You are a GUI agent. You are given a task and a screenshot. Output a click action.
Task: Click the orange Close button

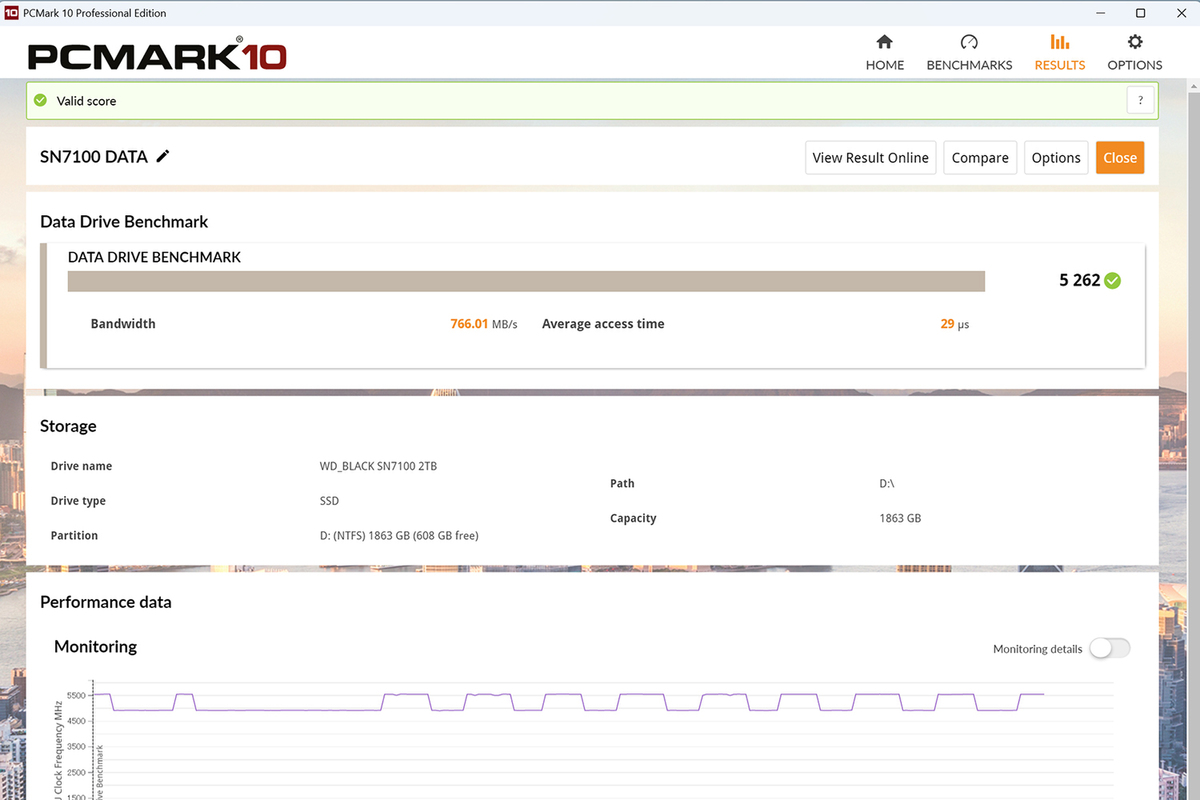1120,158
